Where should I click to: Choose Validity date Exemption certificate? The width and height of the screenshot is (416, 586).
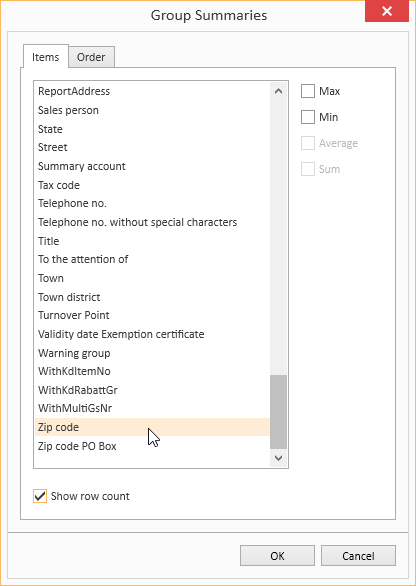[x=152, y=334]
